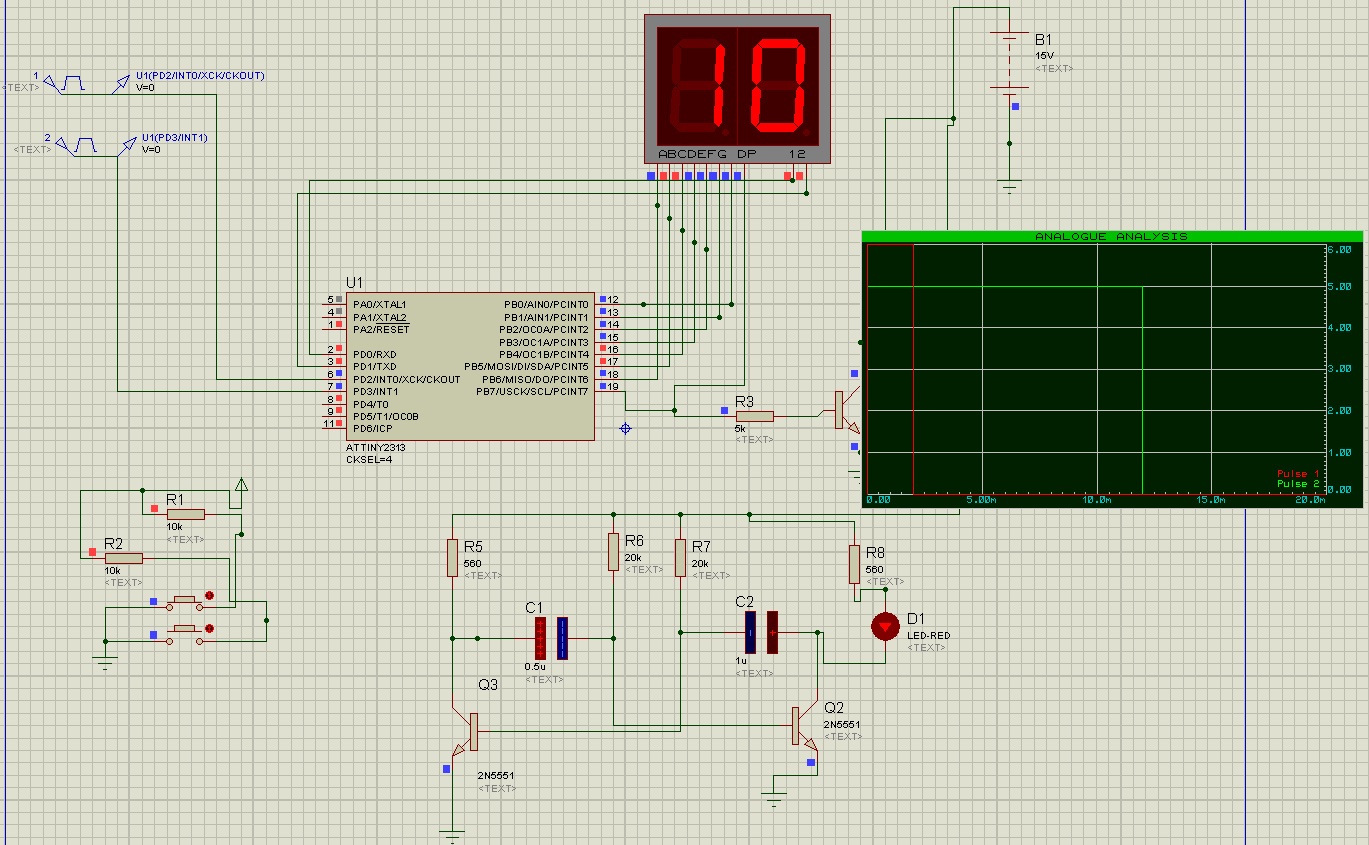Select resistor R5 body
This screenshot has width=1369, height=845.
[x=453, y=557]
